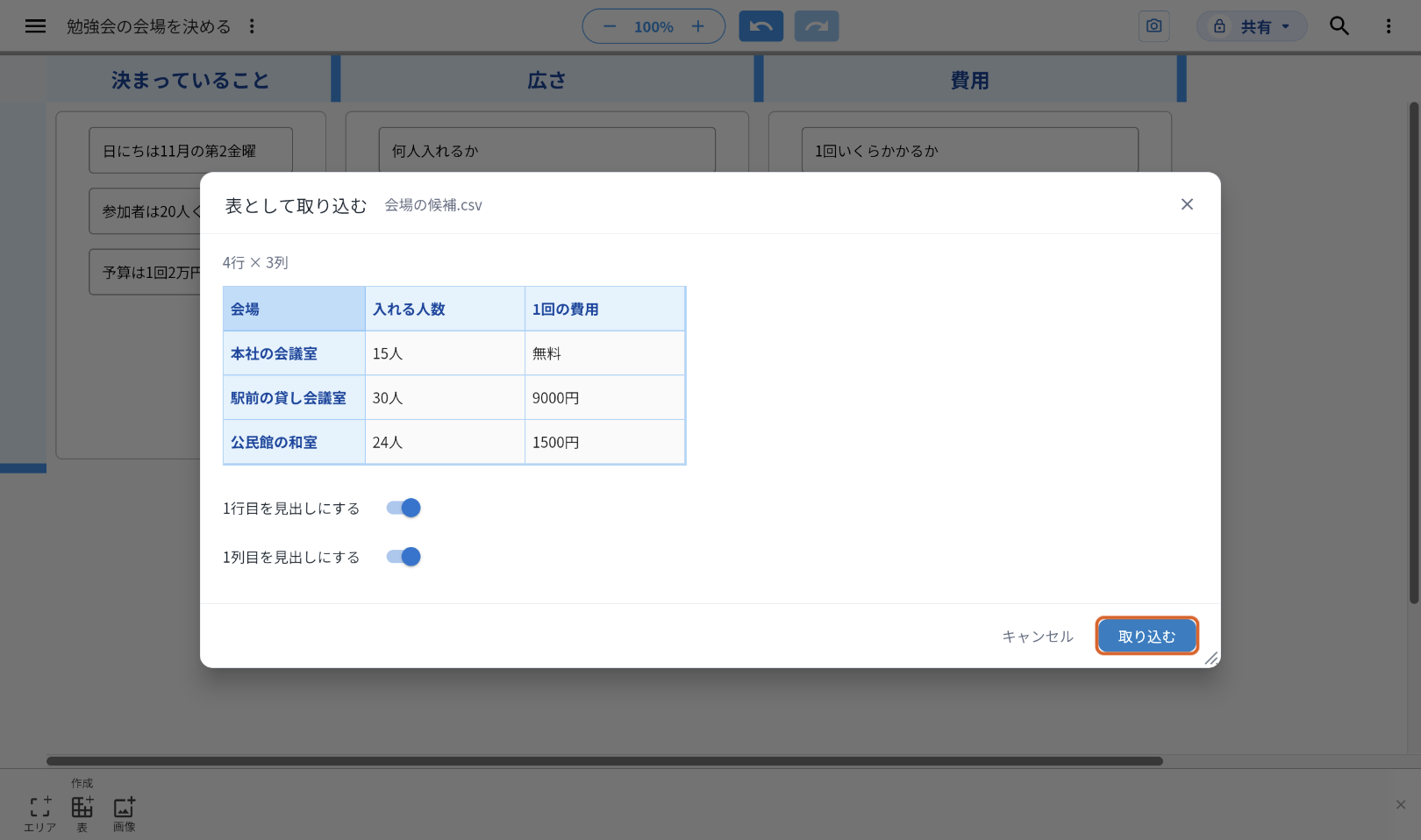The width and height of the screenshot is (1421, 840).
Task: Select the 駅前の貸し会議室 row header
Action: point(294,398)
